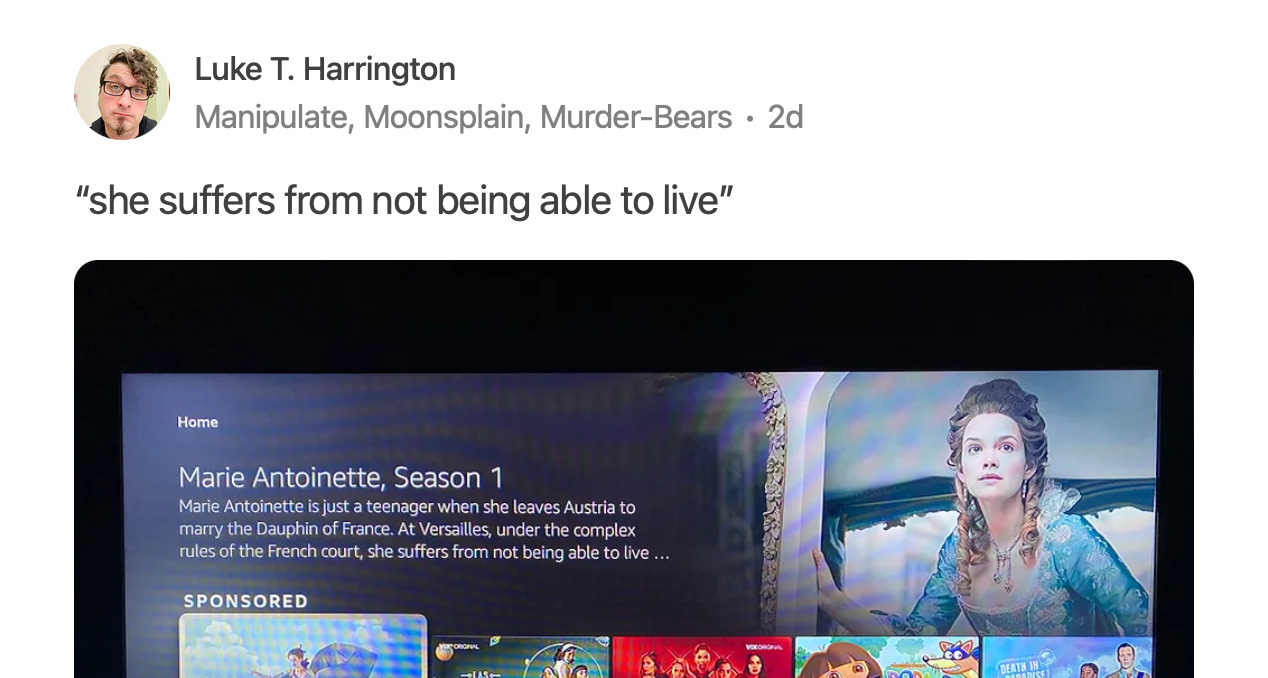The height and width of the screenshot is (678, 1268).
Task: Open the Dora the Explorer tile
Action: pos(887,657)
